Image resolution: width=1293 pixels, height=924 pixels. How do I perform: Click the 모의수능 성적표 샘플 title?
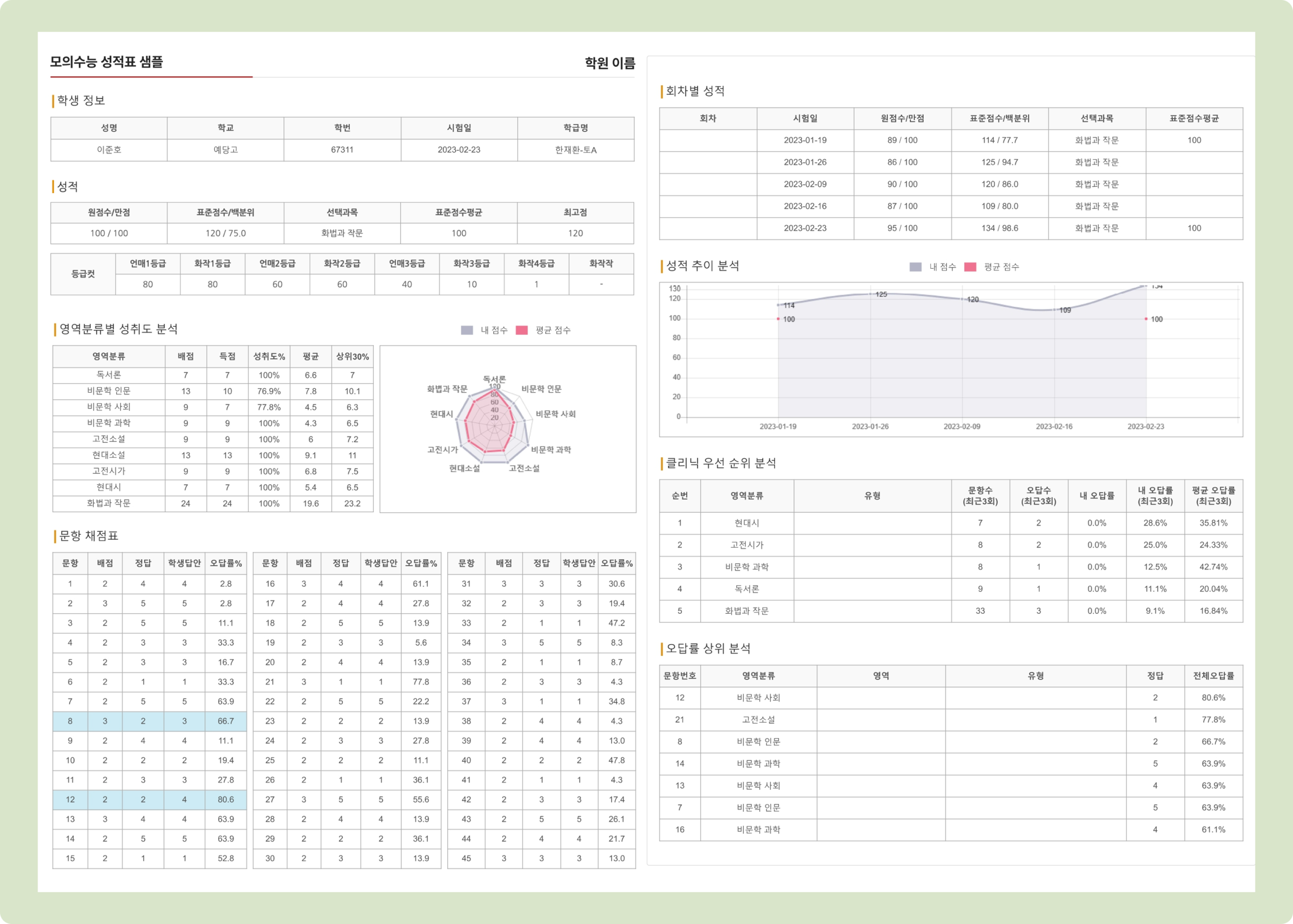(106, 62)
